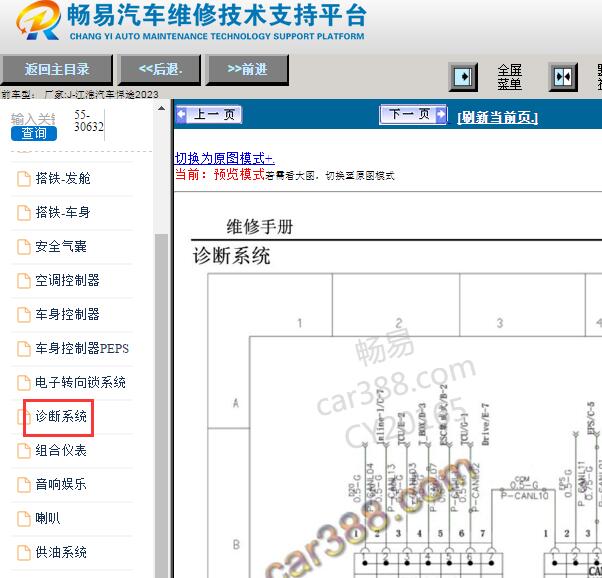Click the document icon beside 安全气囊
602x578 pixels.
(24, 247)
